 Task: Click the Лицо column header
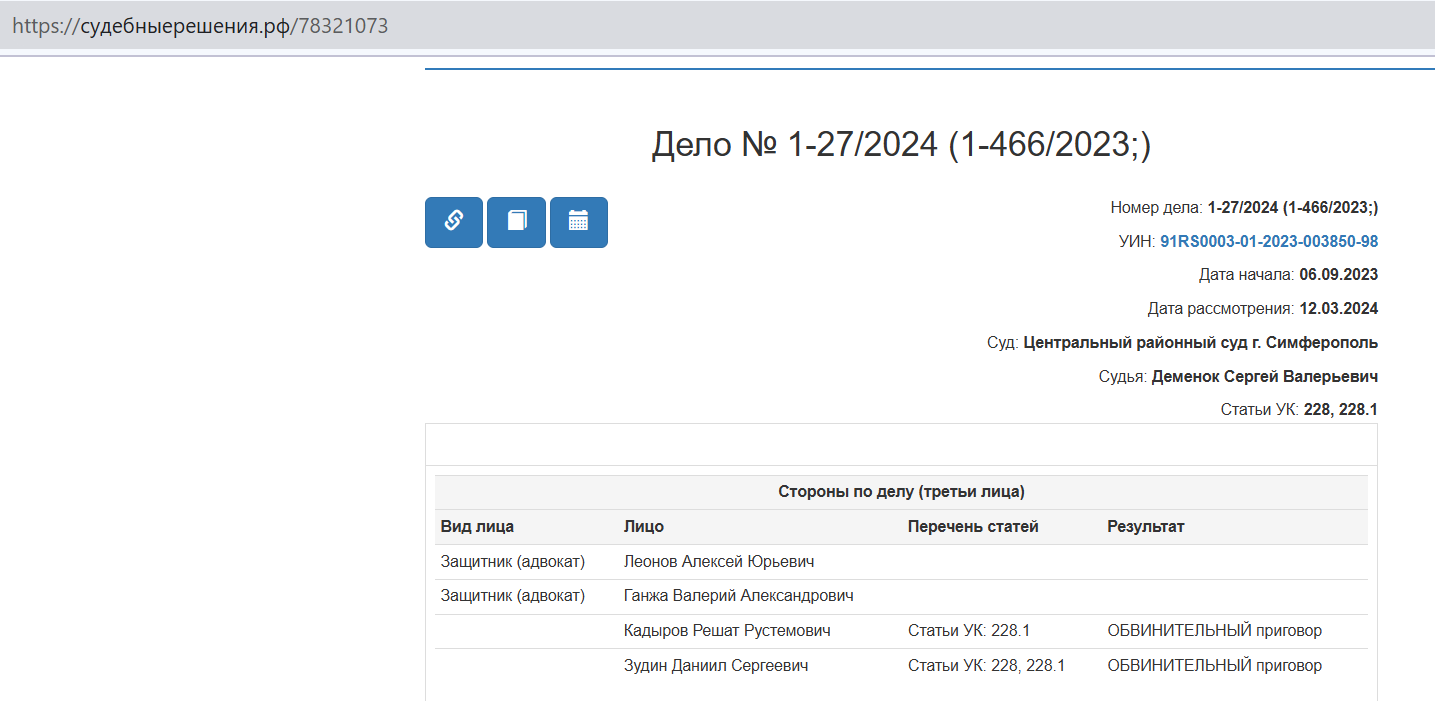tap(643, 527)
